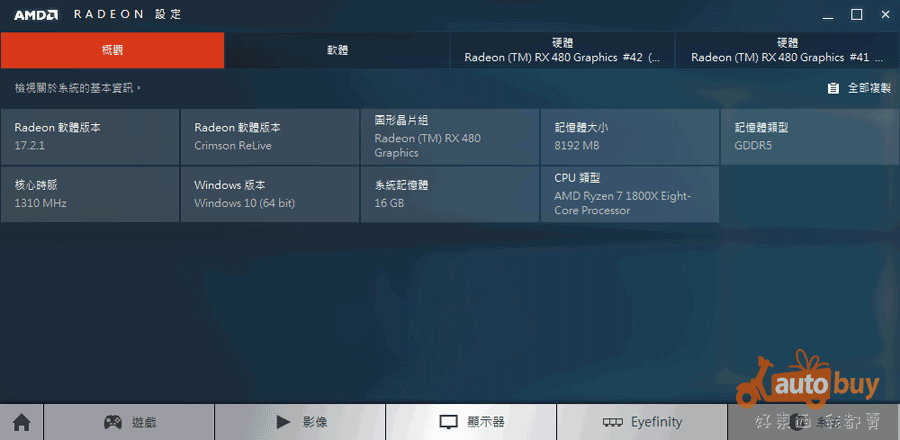900x440 pixels.
Task: Open hardware tab for RX 480 #42
Action: coord(562,50)
